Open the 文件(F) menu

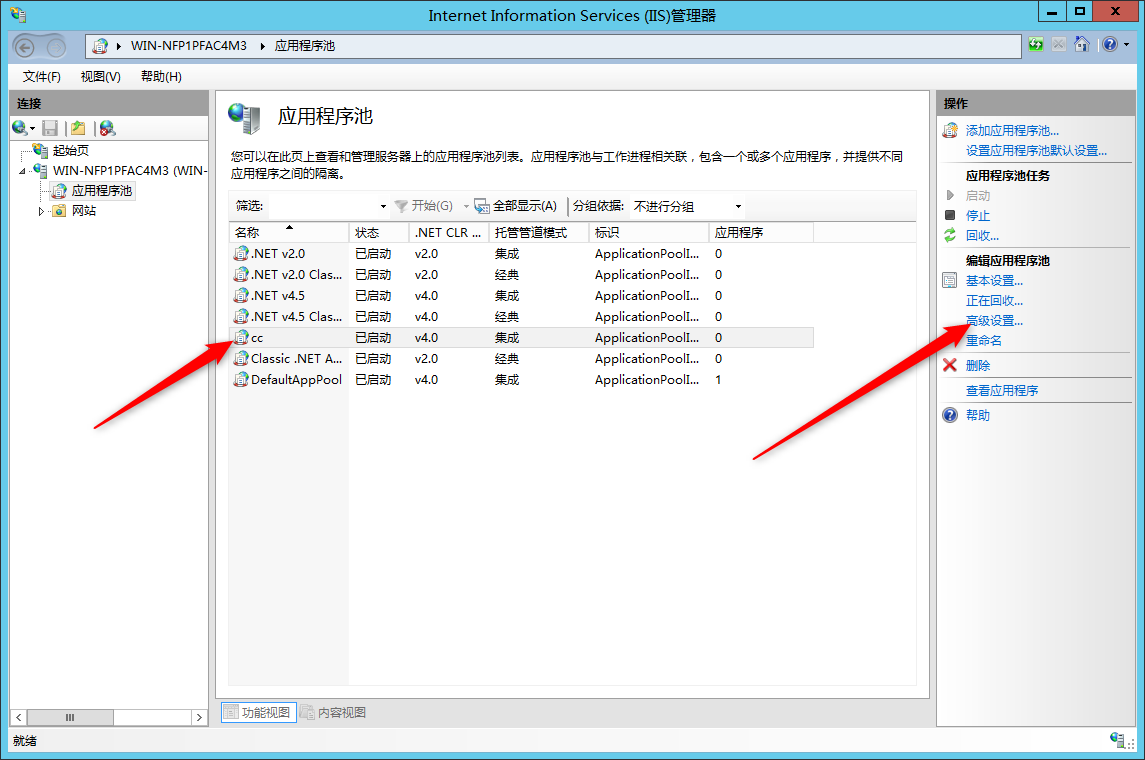[42, 77]
